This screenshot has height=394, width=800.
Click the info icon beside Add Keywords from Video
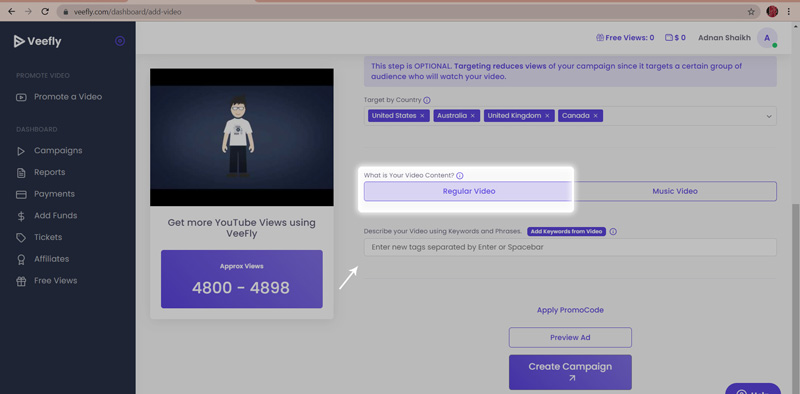tap(613, 232)
